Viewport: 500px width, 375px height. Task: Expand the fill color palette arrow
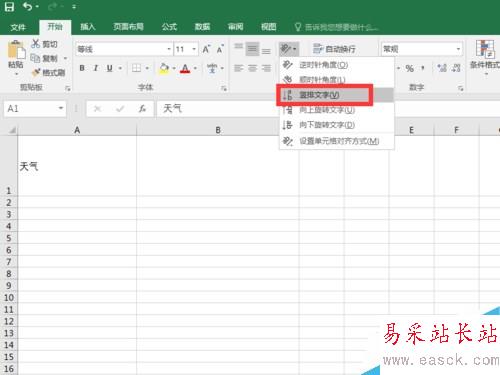(x=174, y=68)
